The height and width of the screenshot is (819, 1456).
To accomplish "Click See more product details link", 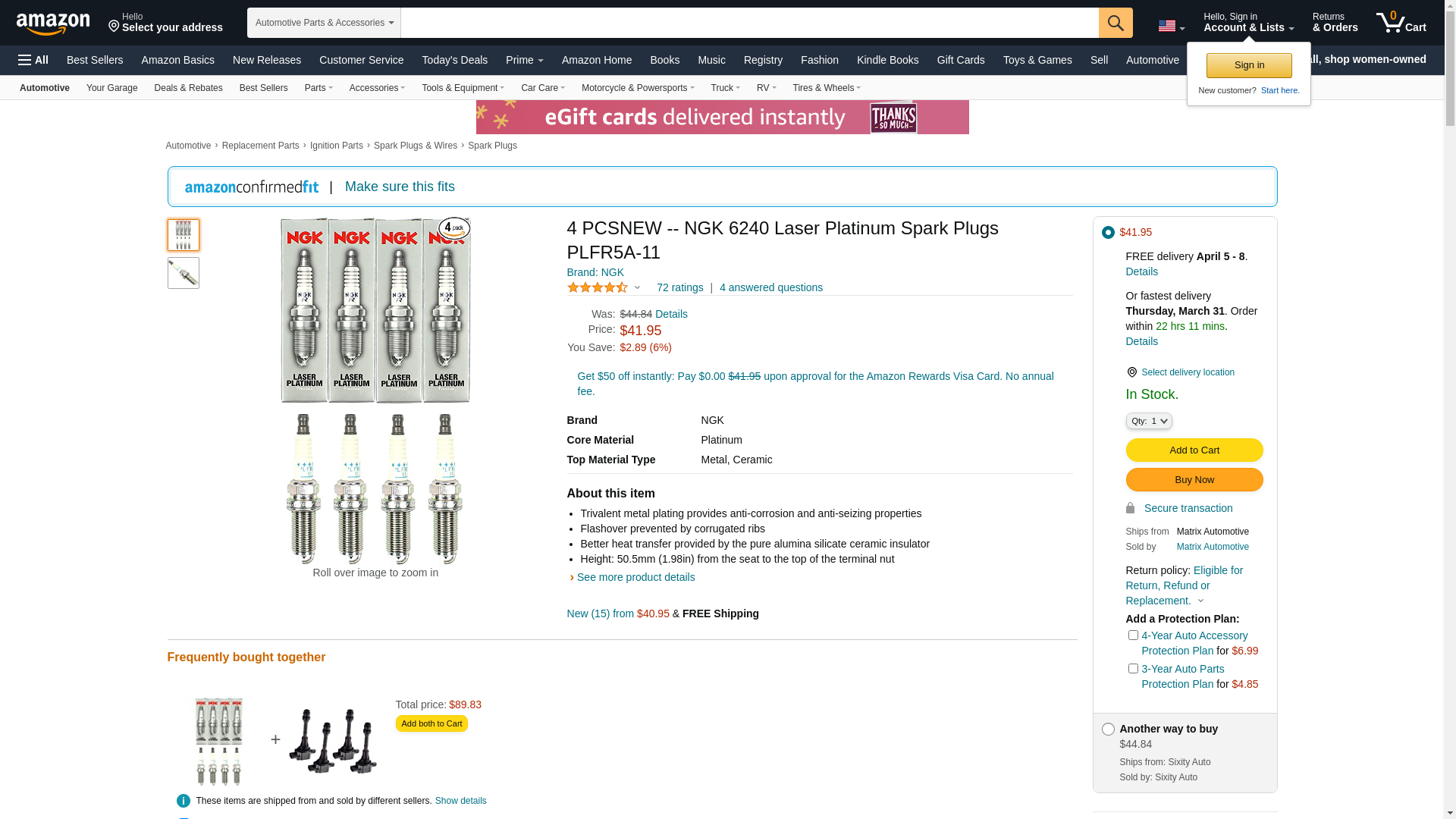I will point(635,577).
